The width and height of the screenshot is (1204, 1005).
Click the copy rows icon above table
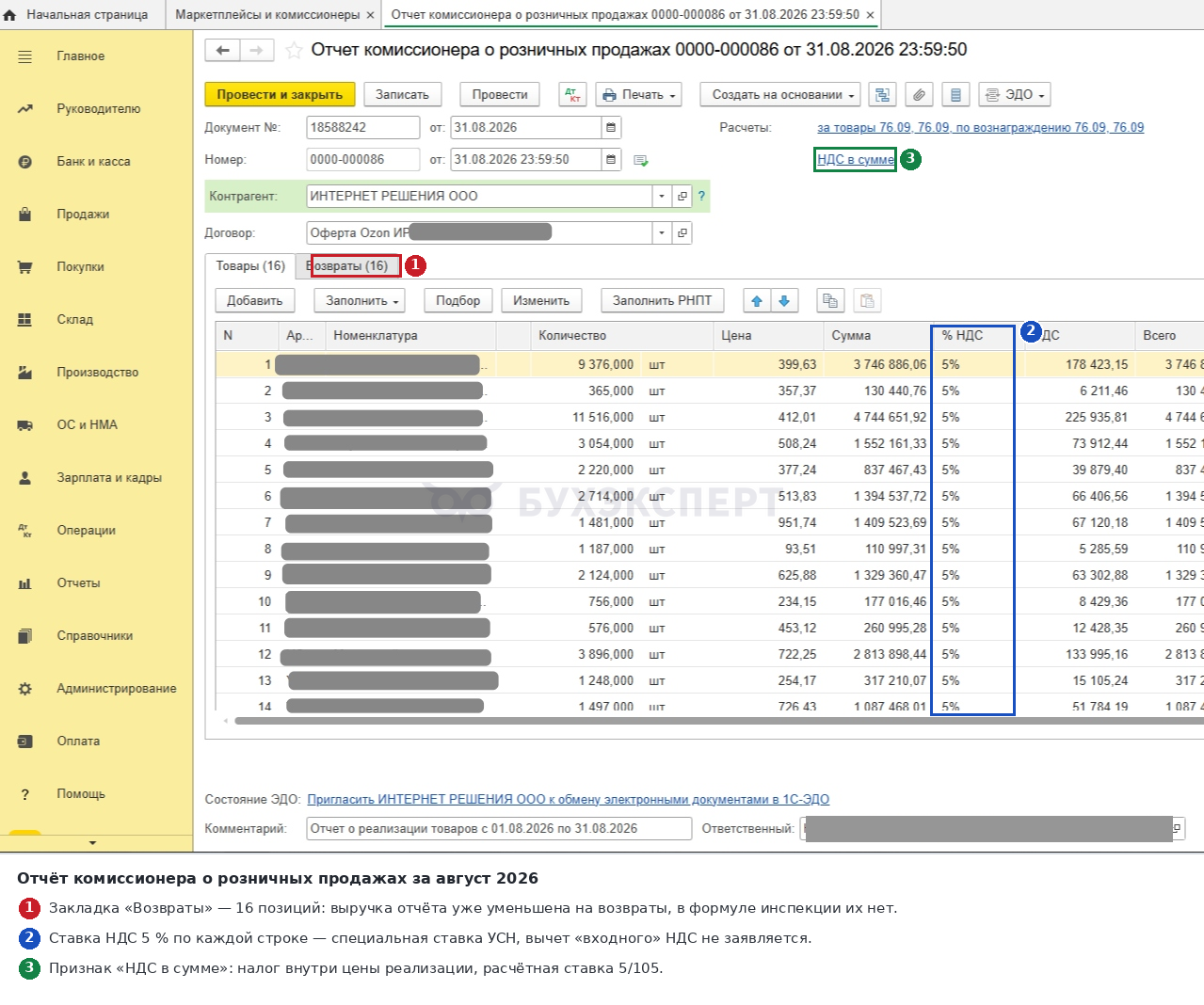[830, 300]
